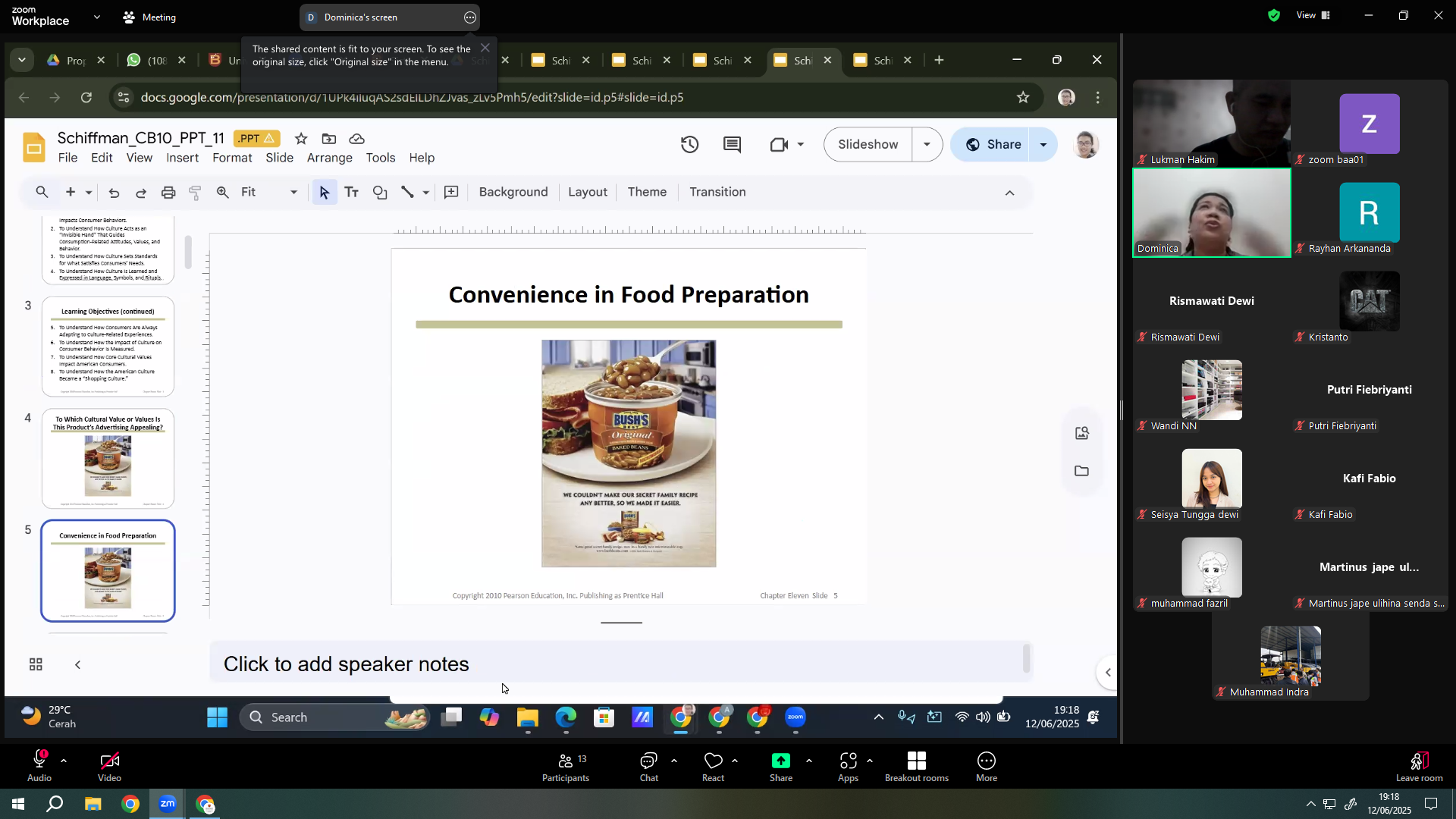The width and height of the screenshot is (1456, 819).
Task: Search the menus magnifier in toolbar
Action: 42,193
